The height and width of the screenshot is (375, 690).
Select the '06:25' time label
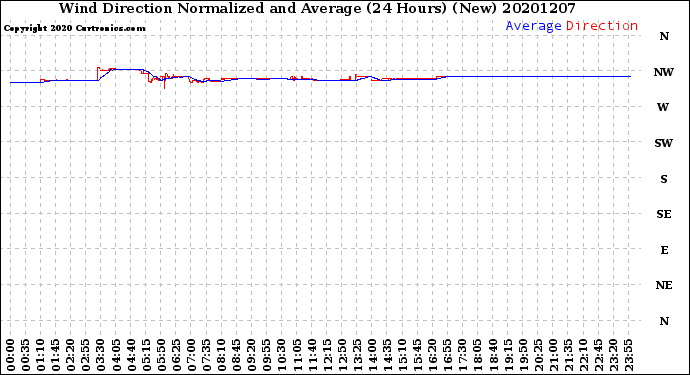click(176, 355)
